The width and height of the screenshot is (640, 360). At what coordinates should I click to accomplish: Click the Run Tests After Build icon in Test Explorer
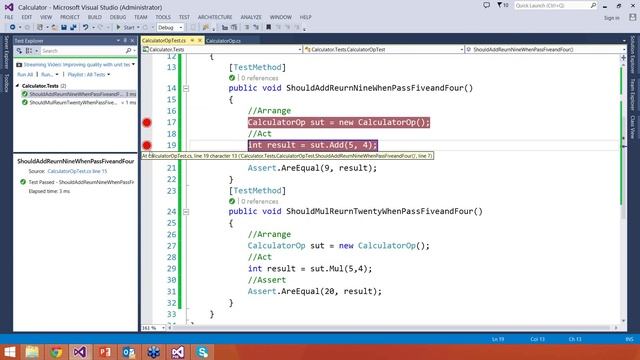pos(19,51)
